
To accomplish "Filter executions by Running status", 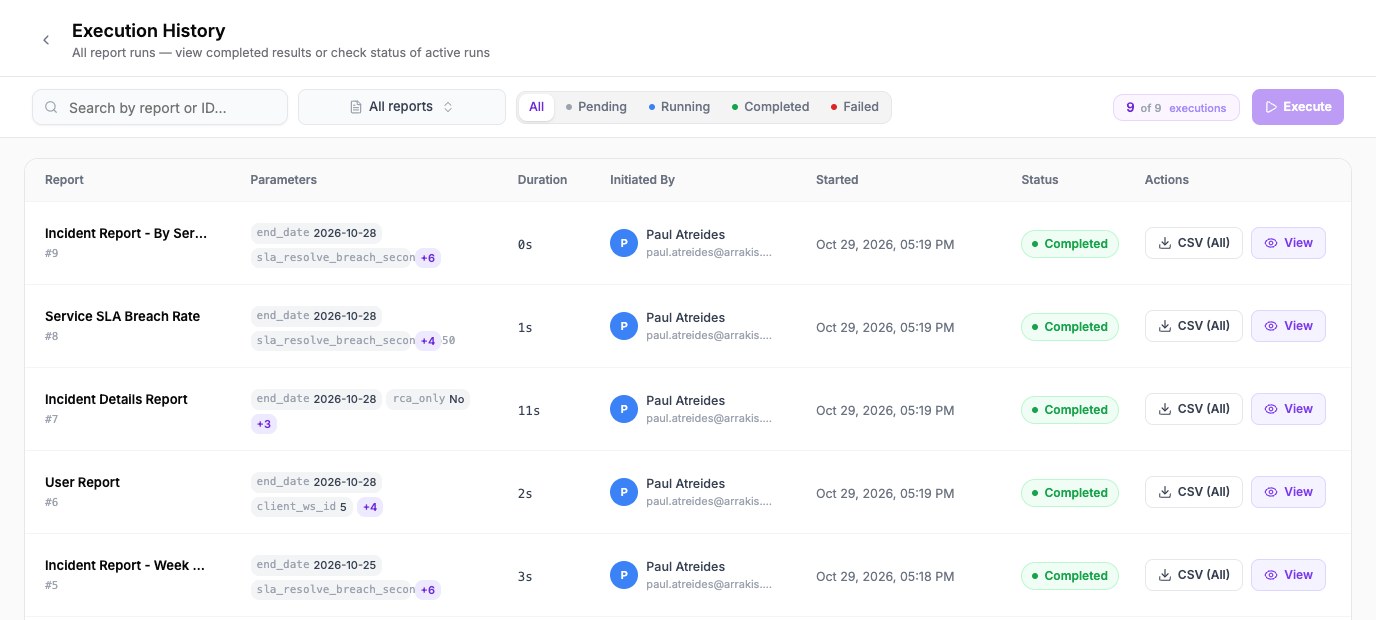I will (679, 107).
